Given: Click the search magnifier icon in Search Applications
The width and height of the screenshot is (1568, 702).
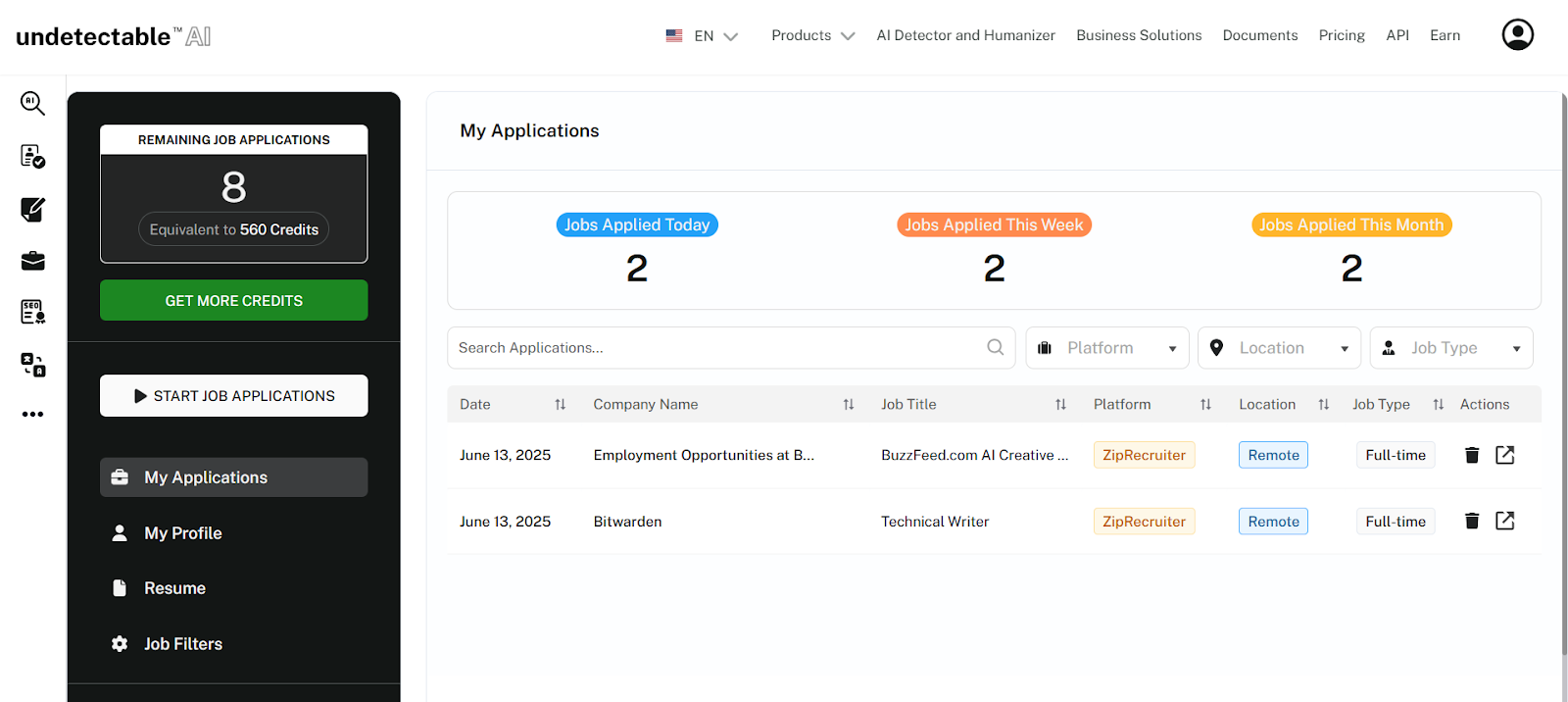Looking at the screenshot, I should click(x=996, y=347).
